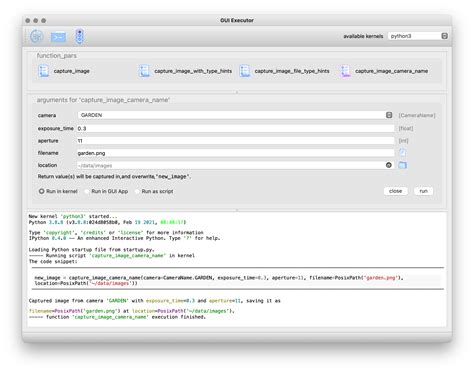Click the file icon beside filename

click(x=403, y=153)
